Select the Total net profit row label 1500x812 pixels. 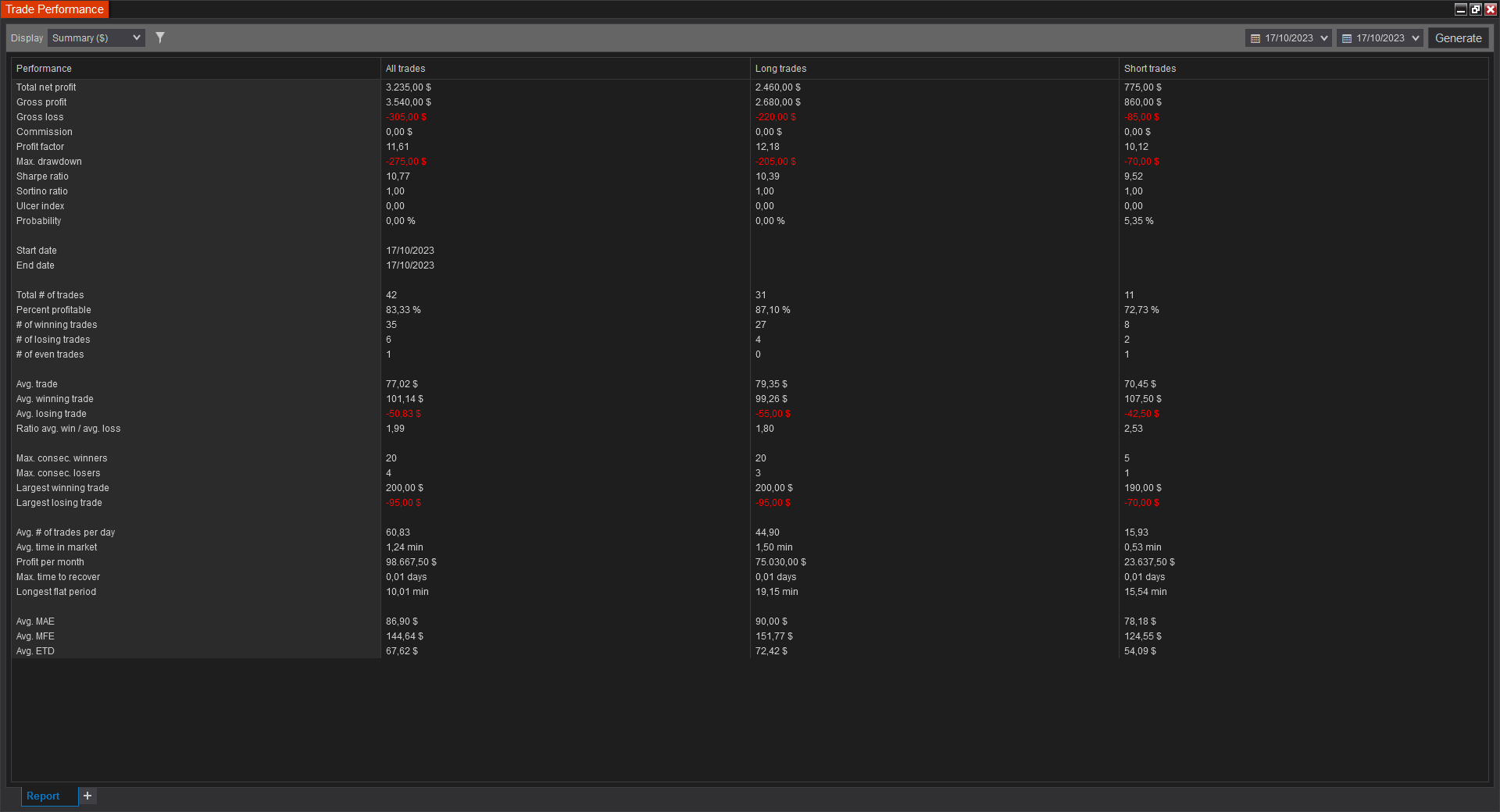click(x=46, y=87)
